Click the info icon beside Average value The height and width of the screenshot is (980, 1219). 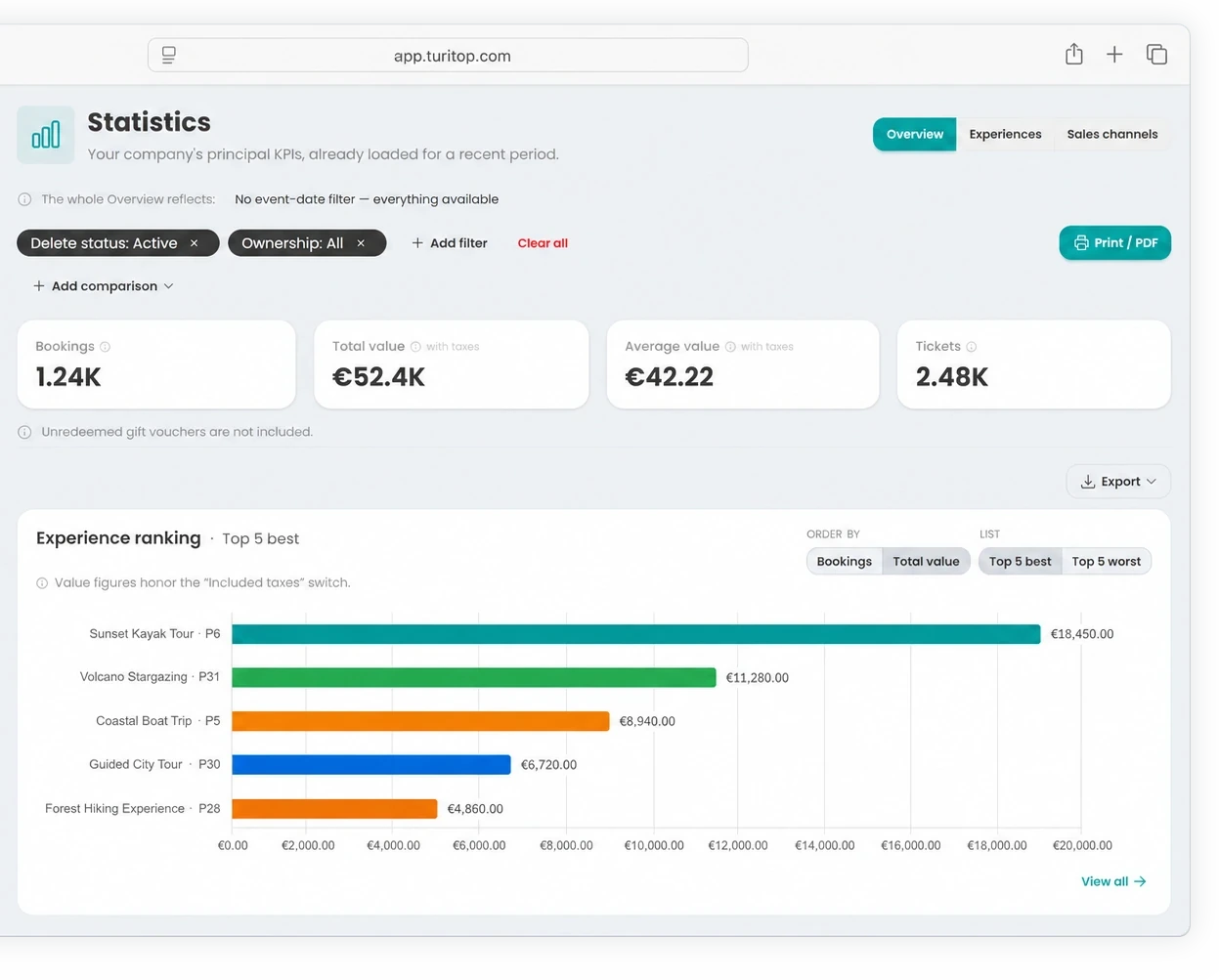coord(730,347)
